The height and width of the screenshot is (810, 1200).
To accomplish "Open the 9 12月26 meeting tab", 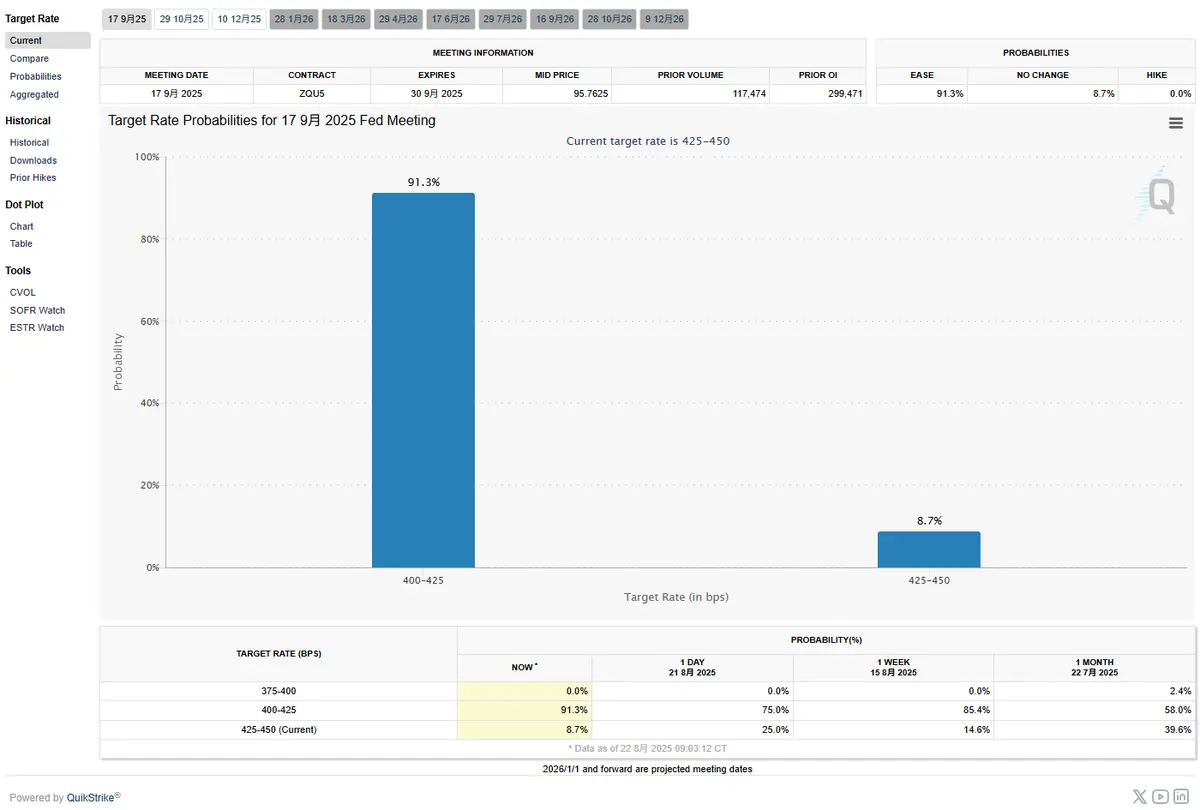I will (664, 19).
